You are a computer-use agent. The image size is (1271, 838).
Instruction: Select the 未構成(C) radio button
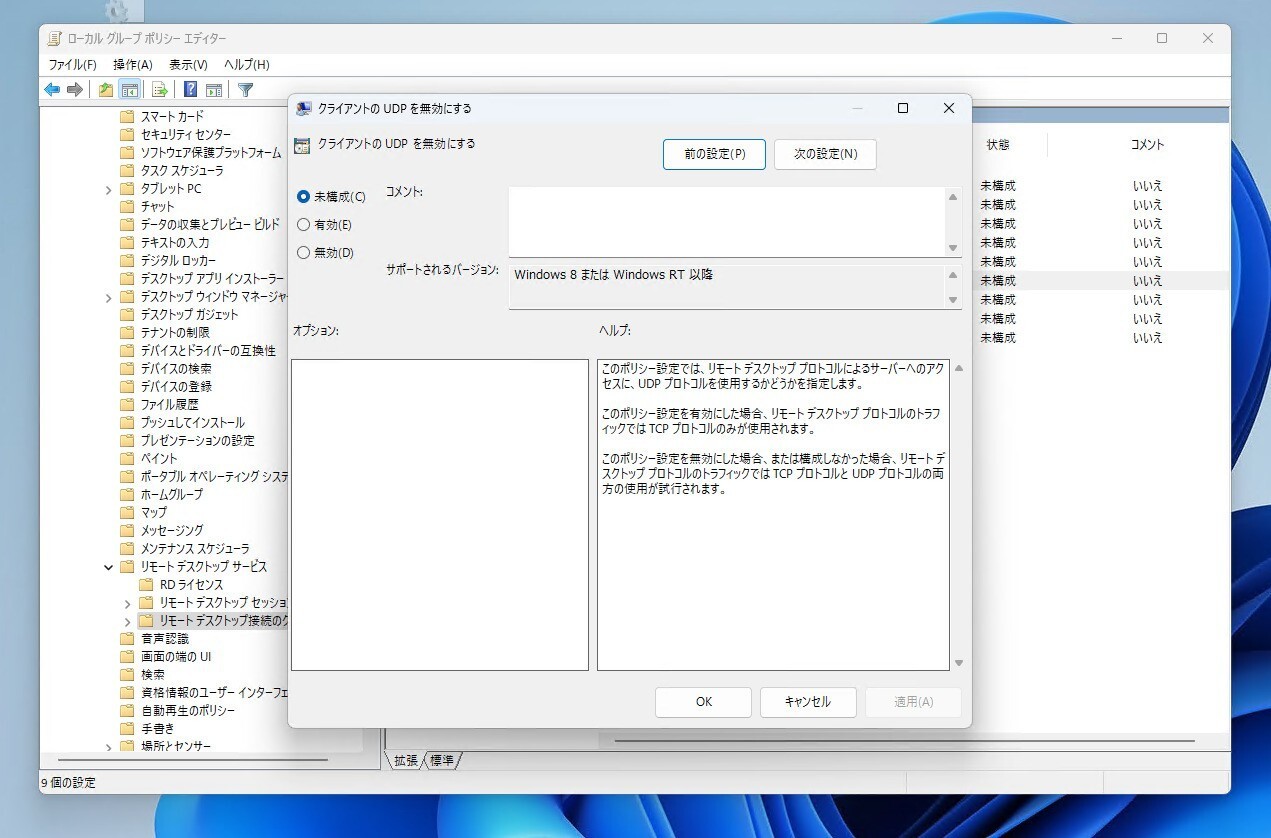tap(304, 197)
